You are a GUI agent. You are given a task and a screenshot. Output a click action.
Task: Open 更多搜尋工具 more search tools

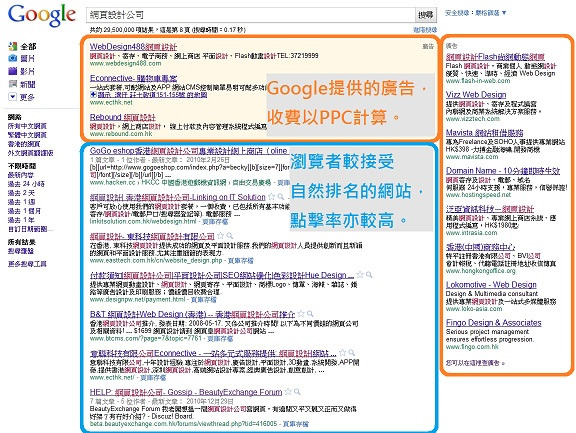pos(27,264)
